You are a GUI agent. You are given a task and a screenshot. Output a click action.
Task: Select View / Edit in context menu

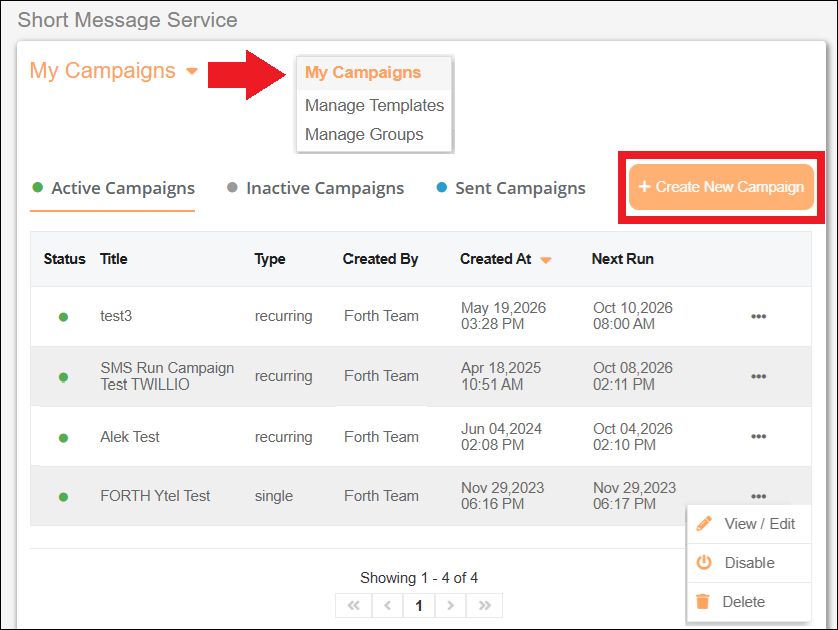[x=749, y=524]
